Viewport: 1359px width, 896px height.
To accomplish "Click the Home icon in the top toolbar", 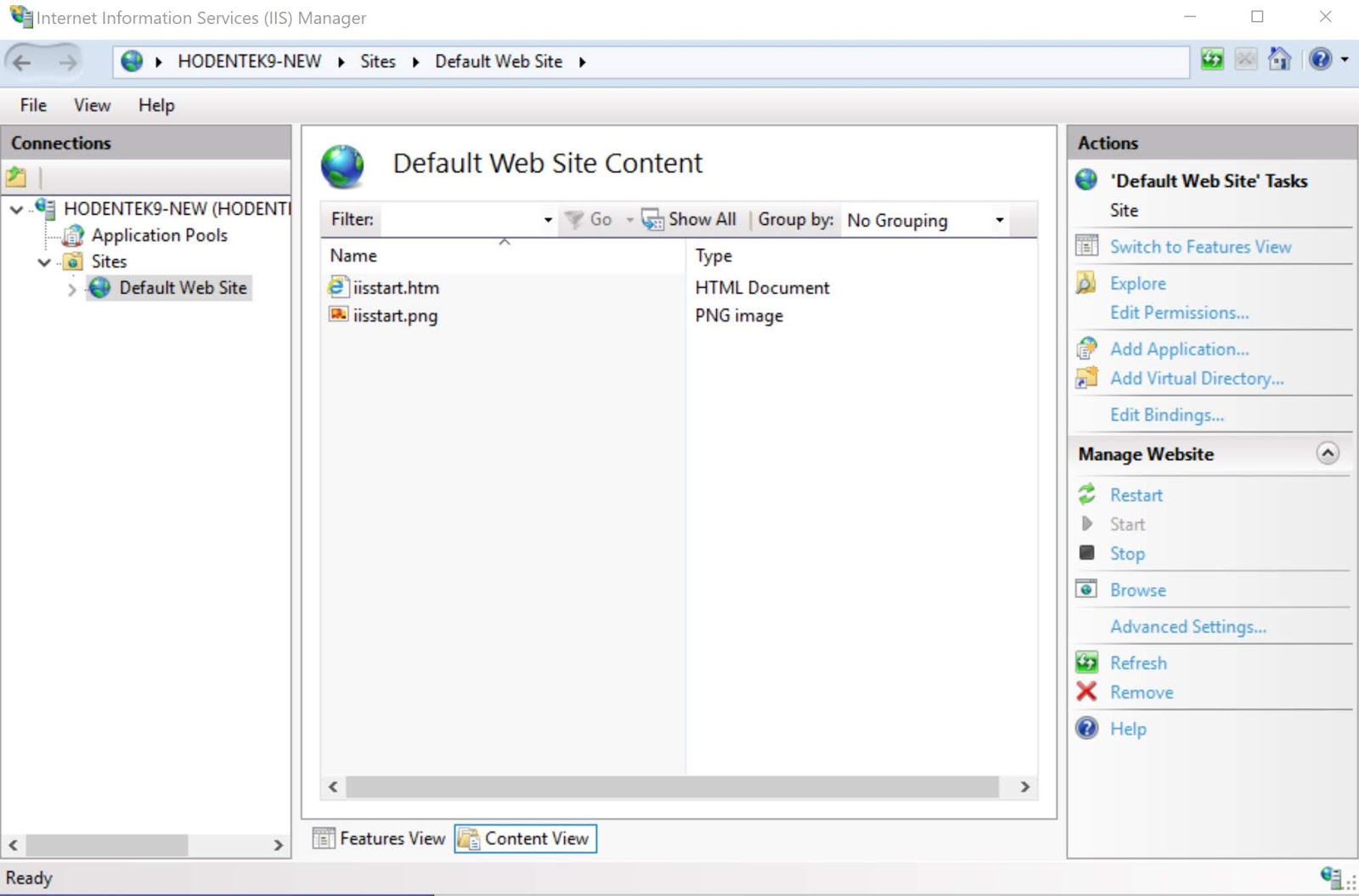I will pyautogui.click(x=1281, y=59).
